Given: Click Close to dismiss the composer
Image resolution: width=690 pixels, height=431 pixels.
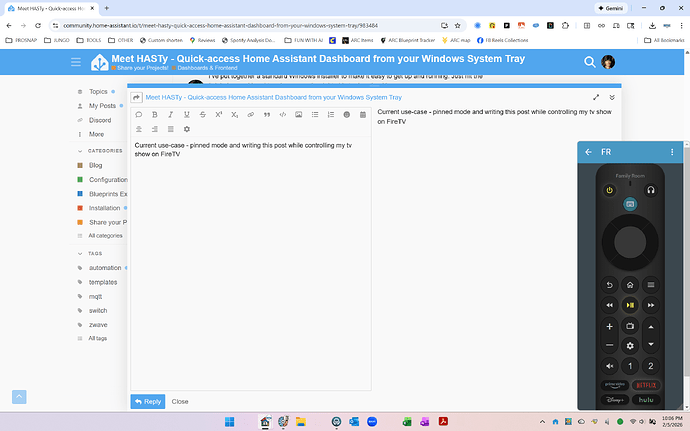Looking at the screenshot, I should tap(180, 401).
